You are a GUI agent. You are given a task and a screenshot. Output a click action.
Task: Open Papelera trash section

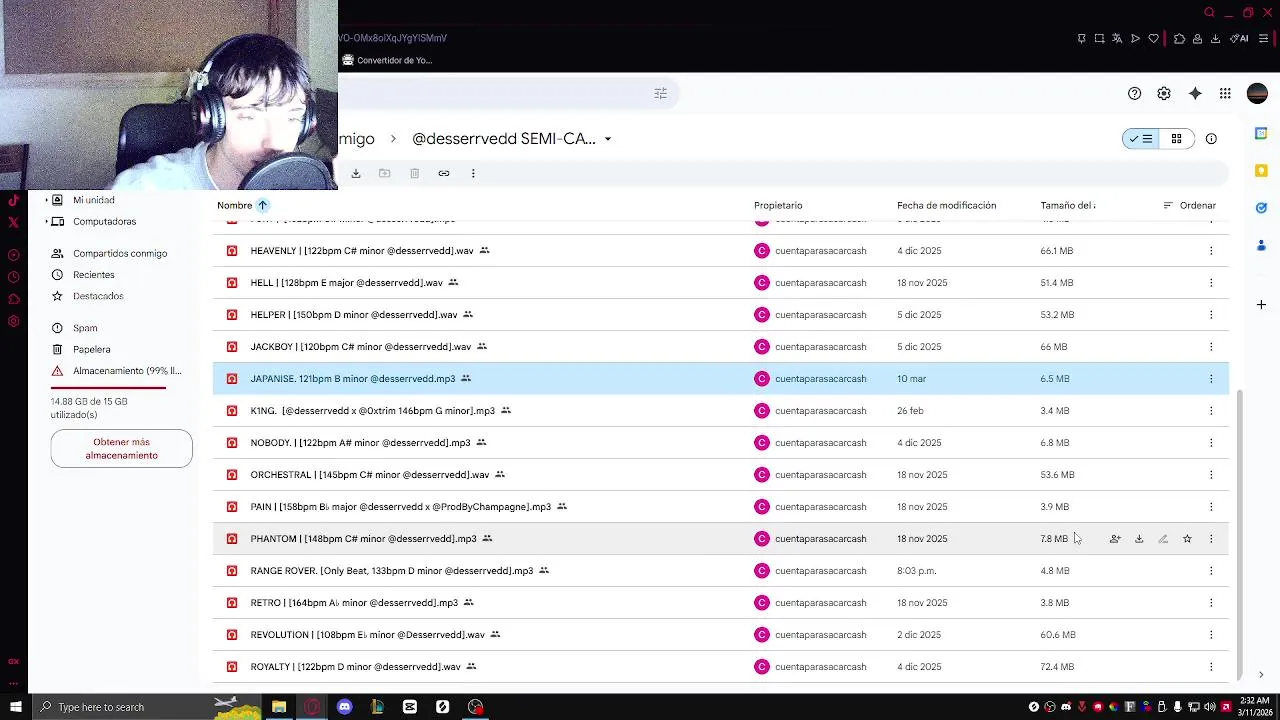tap(92, 350)
